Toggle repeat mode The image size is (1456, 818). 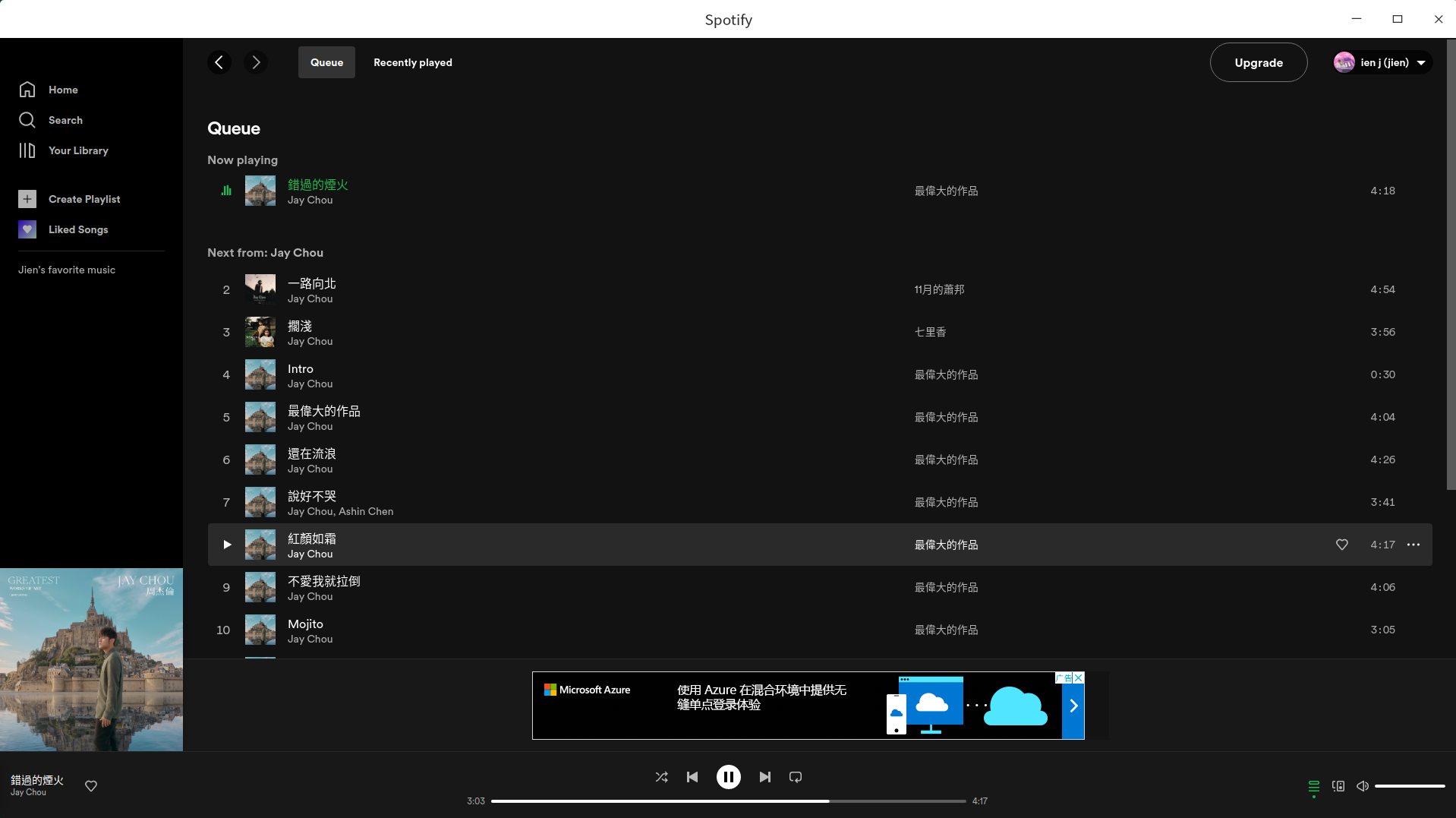tap(796, 777)
